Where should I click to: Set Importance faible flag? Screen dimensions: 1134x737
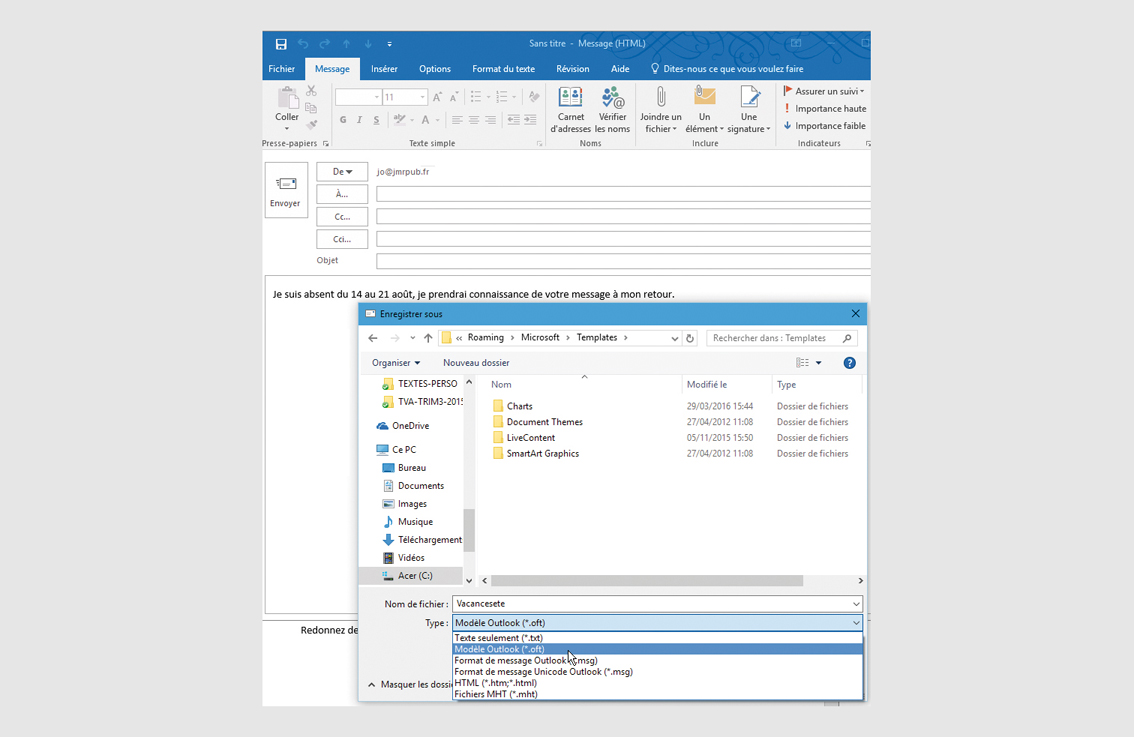tap(824, 126)
